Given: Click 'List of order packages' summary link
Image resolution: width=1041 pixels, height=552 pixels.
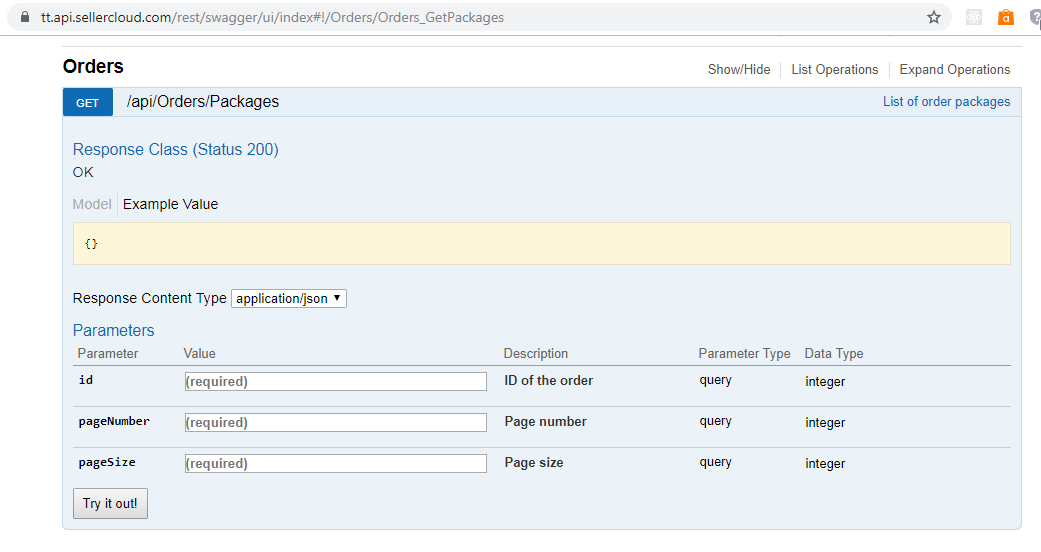Looking at the screenshot, I should click(x=946, y=102).
